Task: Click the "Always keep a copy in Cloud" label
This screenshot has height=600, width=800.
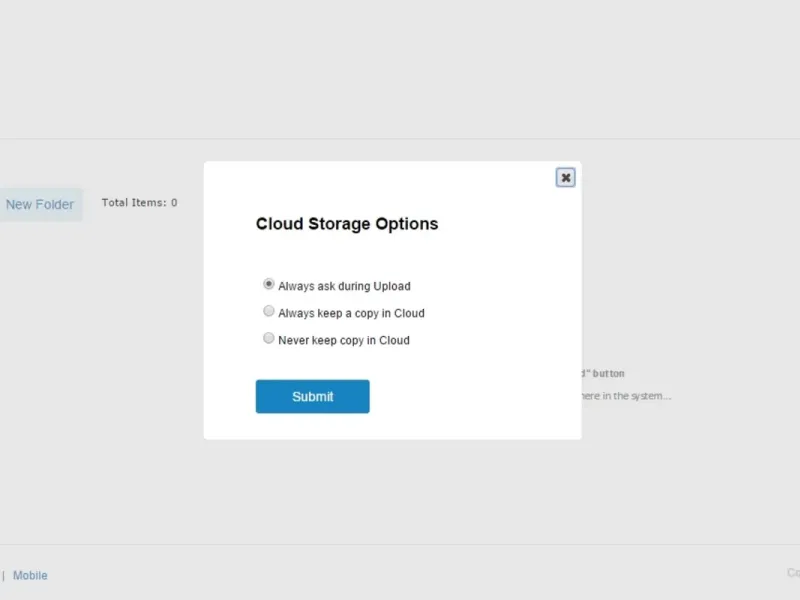Action: 351,313
